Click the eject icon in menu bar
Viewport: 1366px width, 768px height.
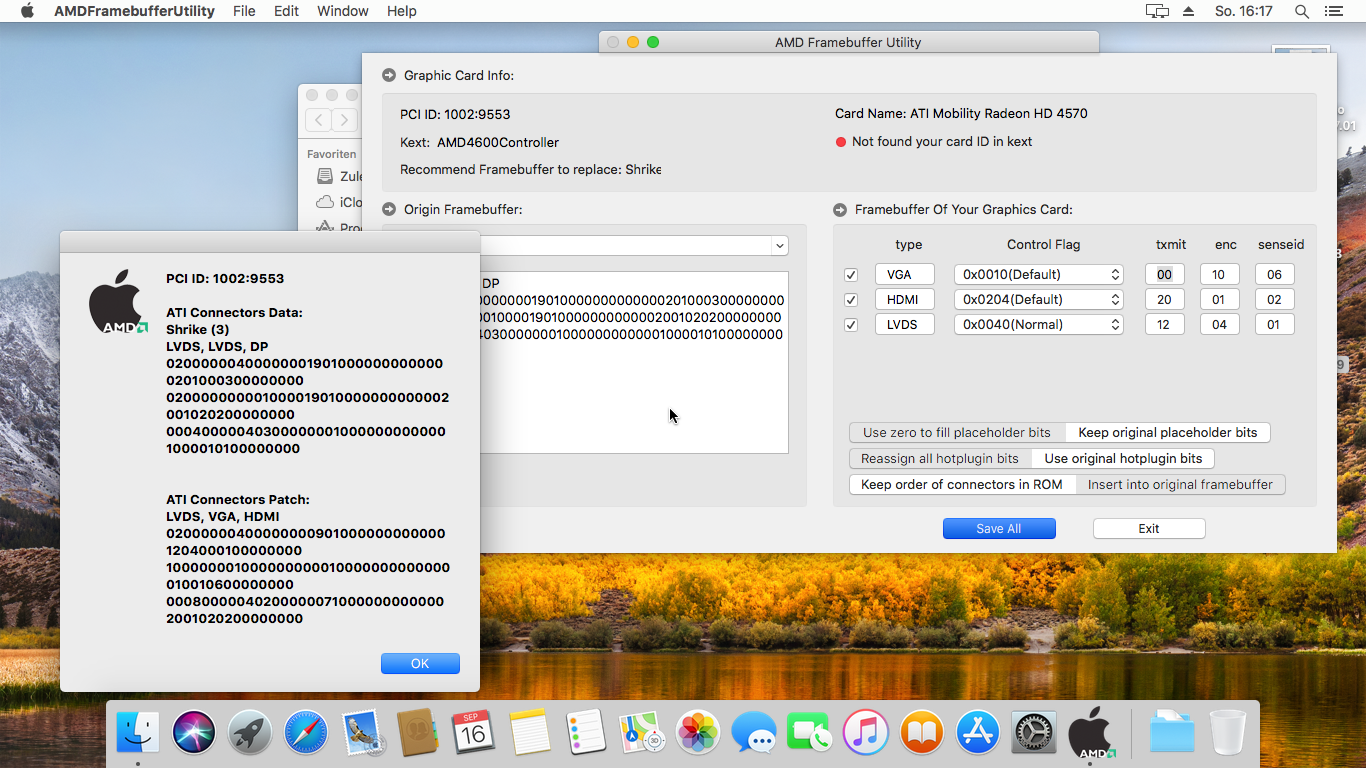click(1188, 11)
